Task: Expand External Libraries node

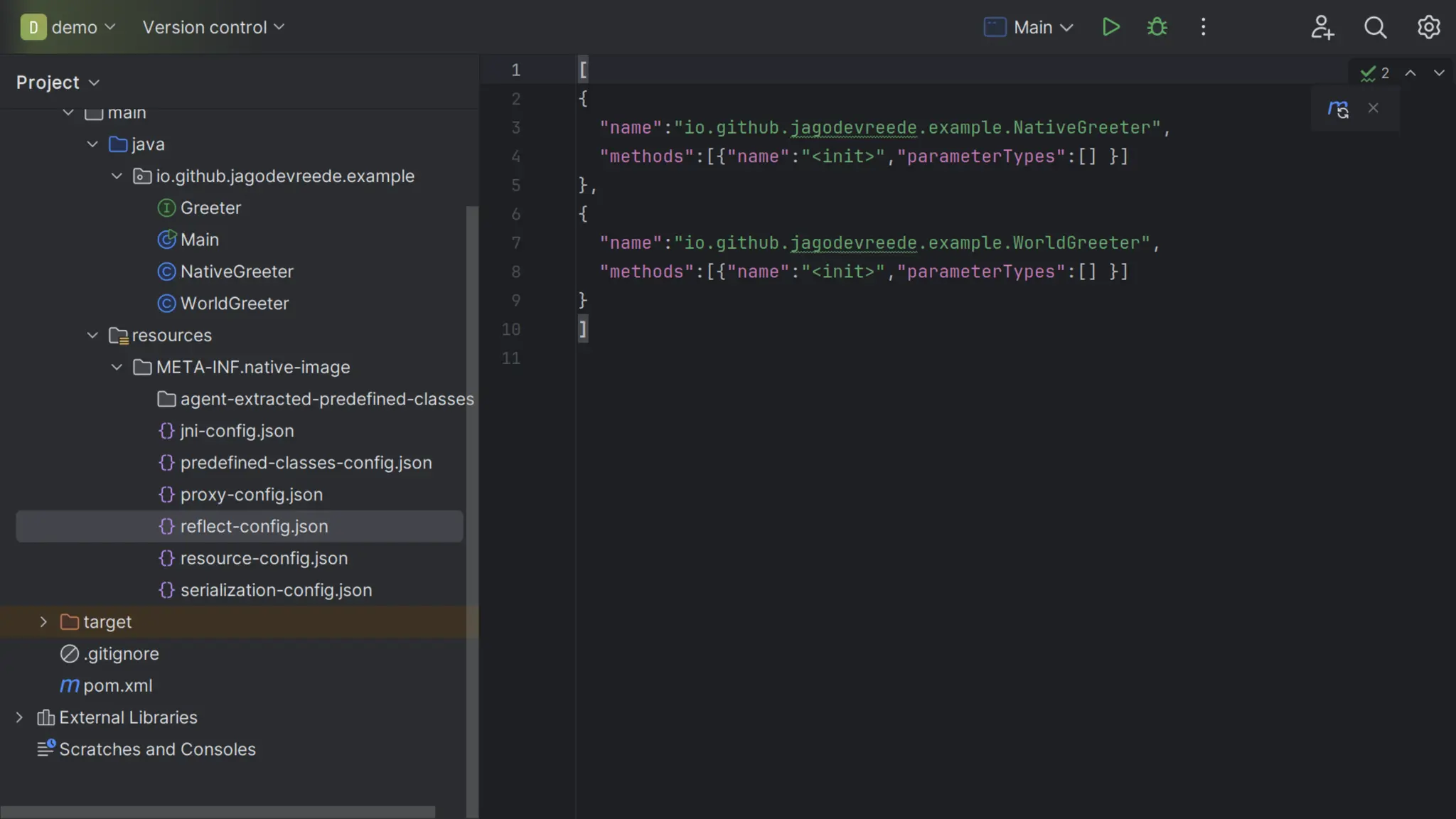Action: (x=19, y=717)
